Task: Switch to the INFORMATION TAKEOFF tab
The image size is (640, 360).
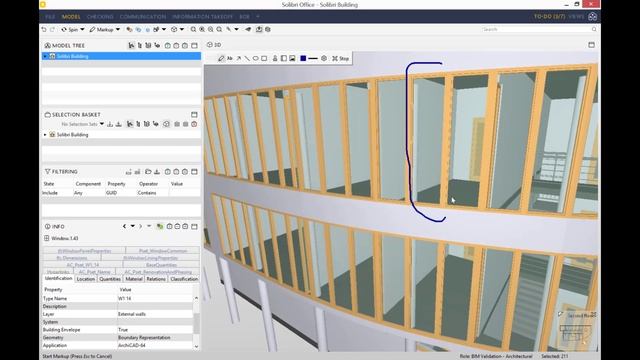Action: click(x=202, y=17)
